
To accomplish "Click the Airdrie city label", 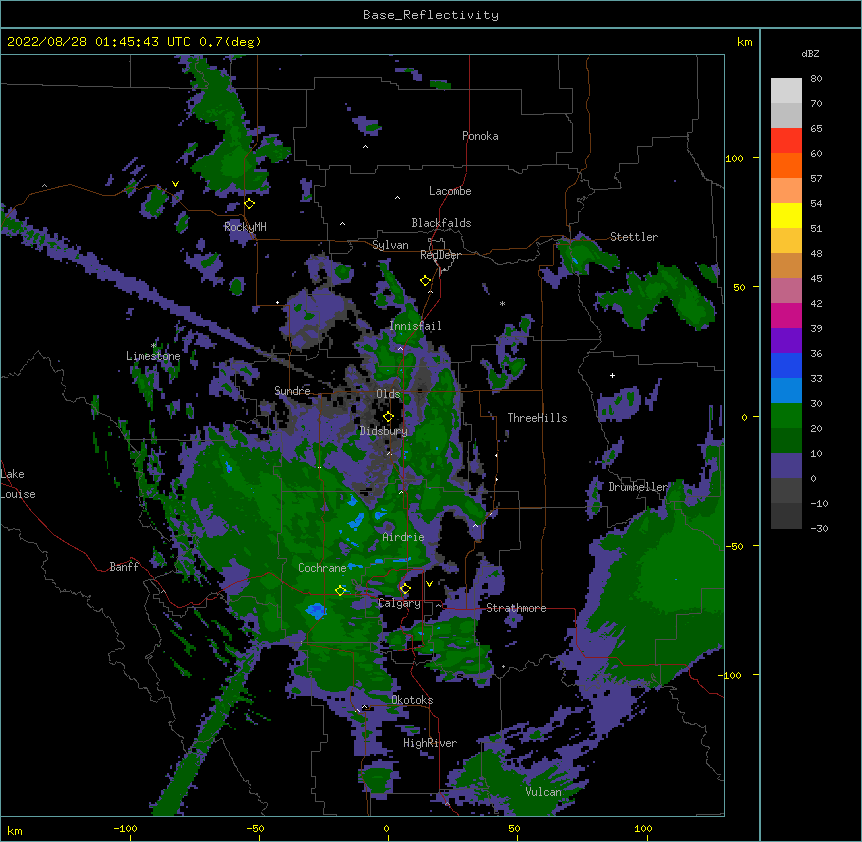I will [403, 537].
